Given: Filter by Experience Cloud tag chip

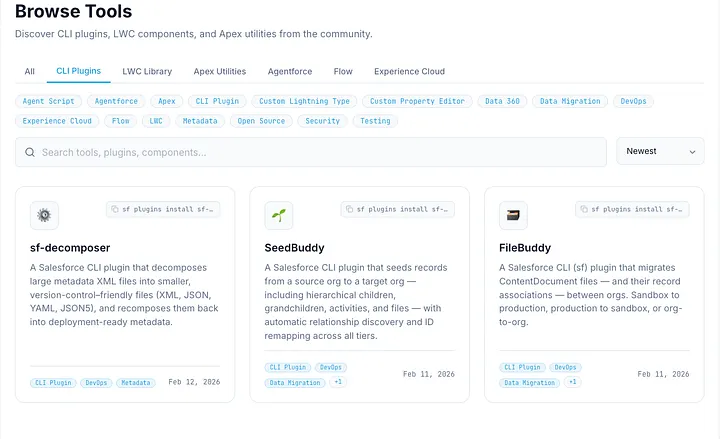Looking at the screenshot, I should coord(57,121).
